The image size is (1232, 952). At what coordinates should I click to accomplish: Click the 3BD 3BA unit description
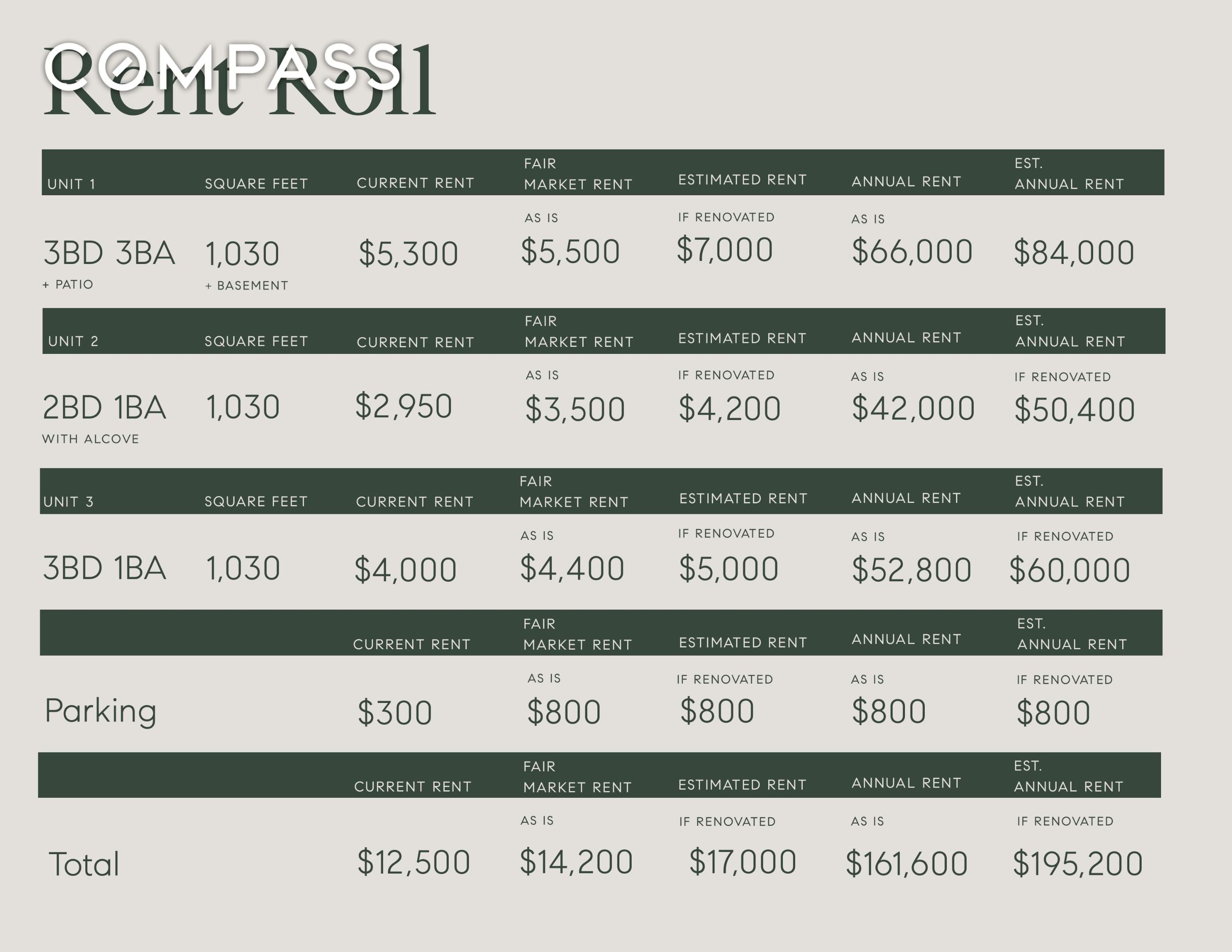pos(109,253)
